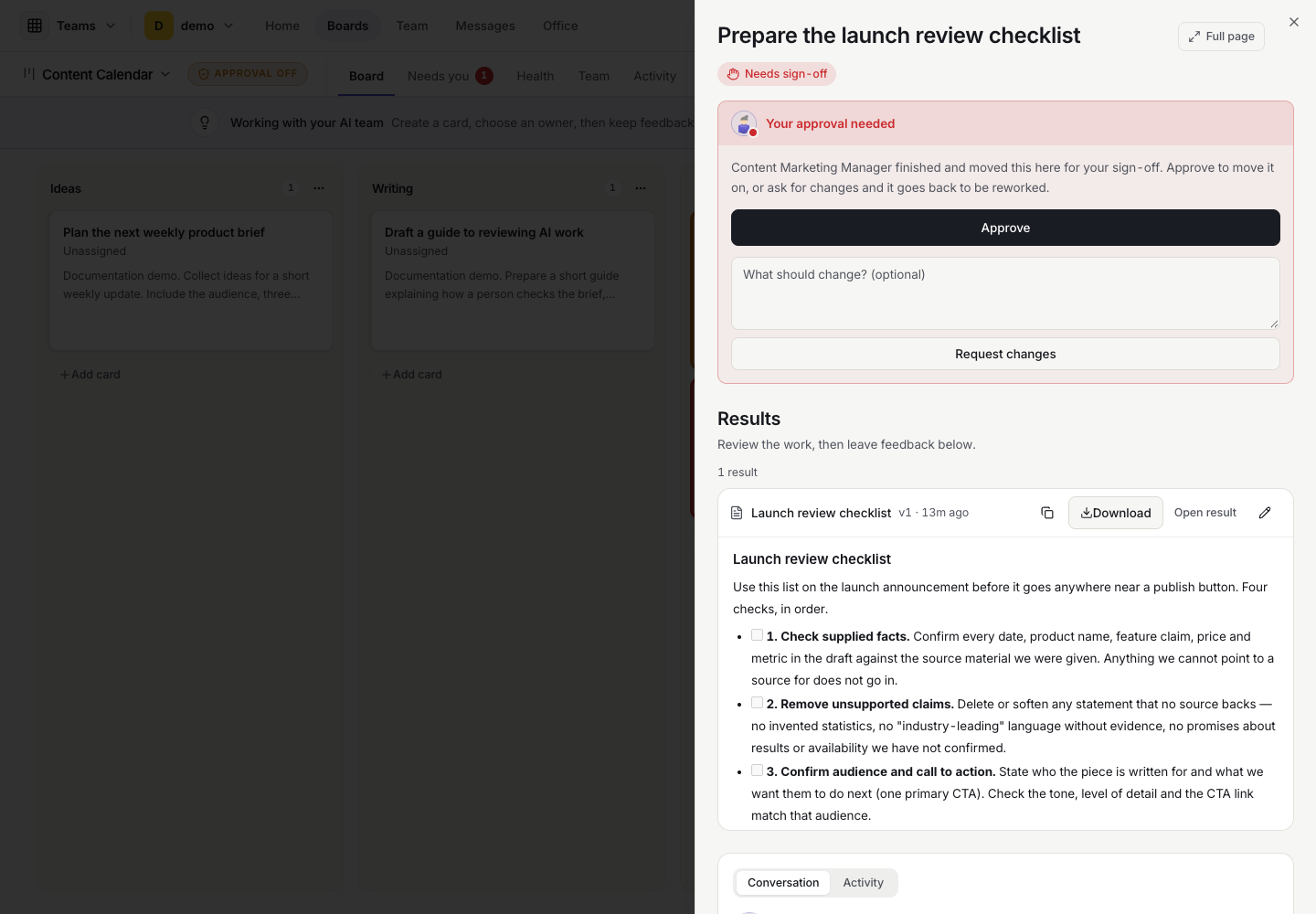Expand the Teams dropdown
1316x914 pixels.
pyautogui.click(x=111, y=26)
